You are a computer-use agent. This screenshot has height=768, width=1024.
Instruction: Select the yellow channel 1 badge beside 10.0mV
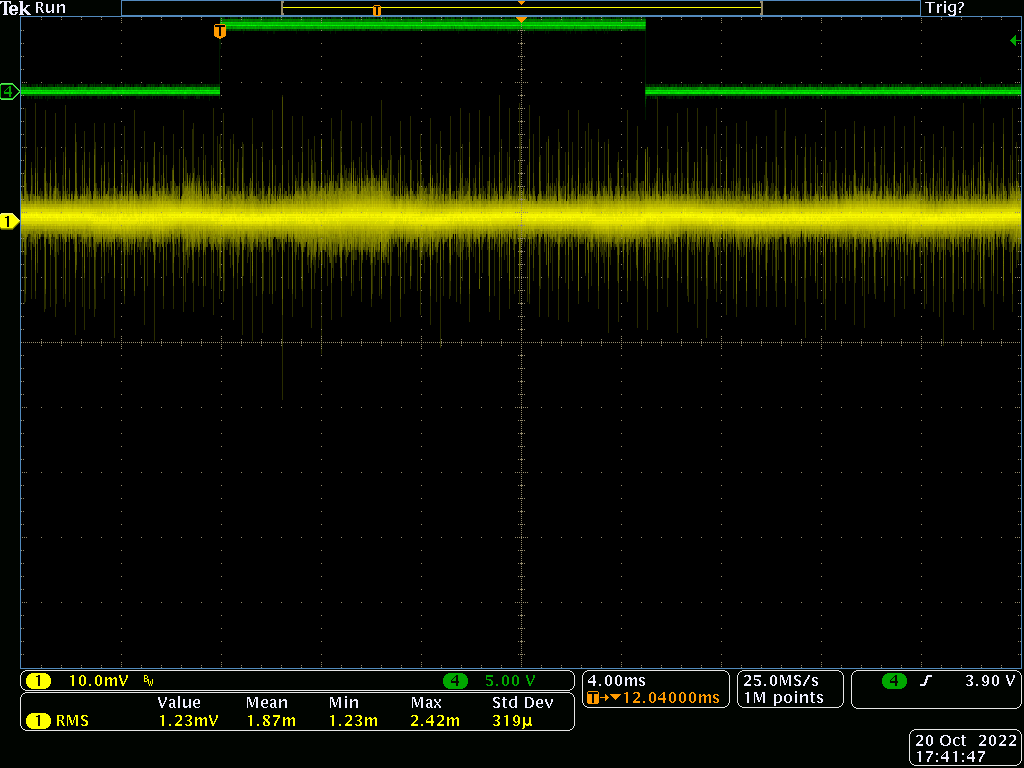click(x=38, y=681)
